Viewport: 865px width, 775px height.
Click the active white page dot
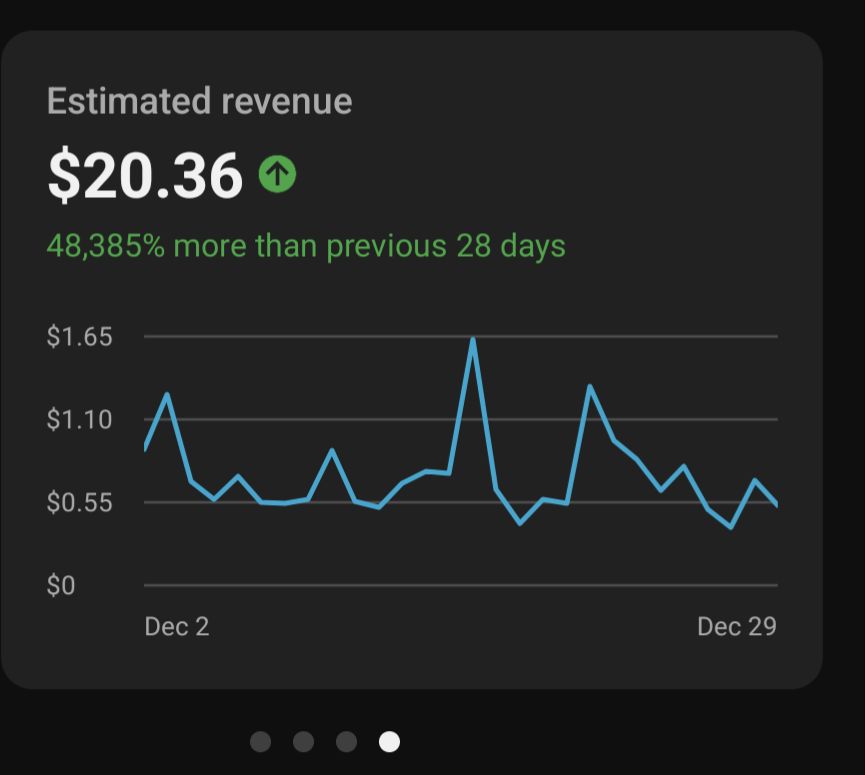pos(389,741)
